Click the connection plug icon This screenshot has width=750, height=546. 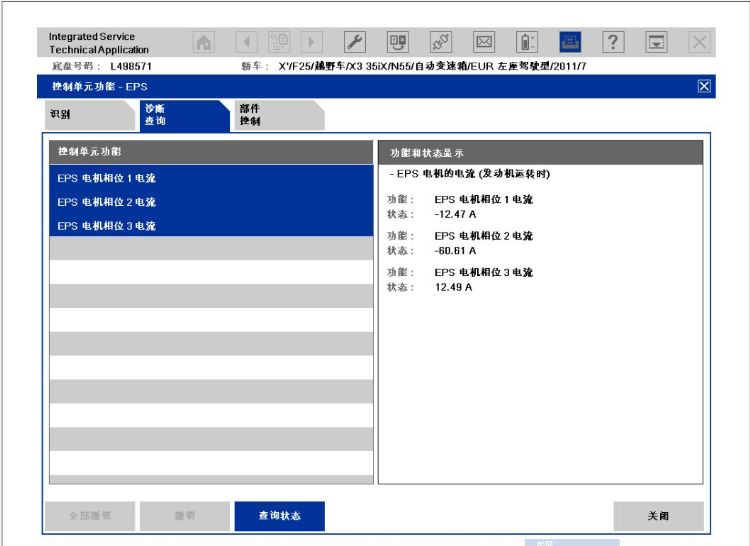pos(441,42)
